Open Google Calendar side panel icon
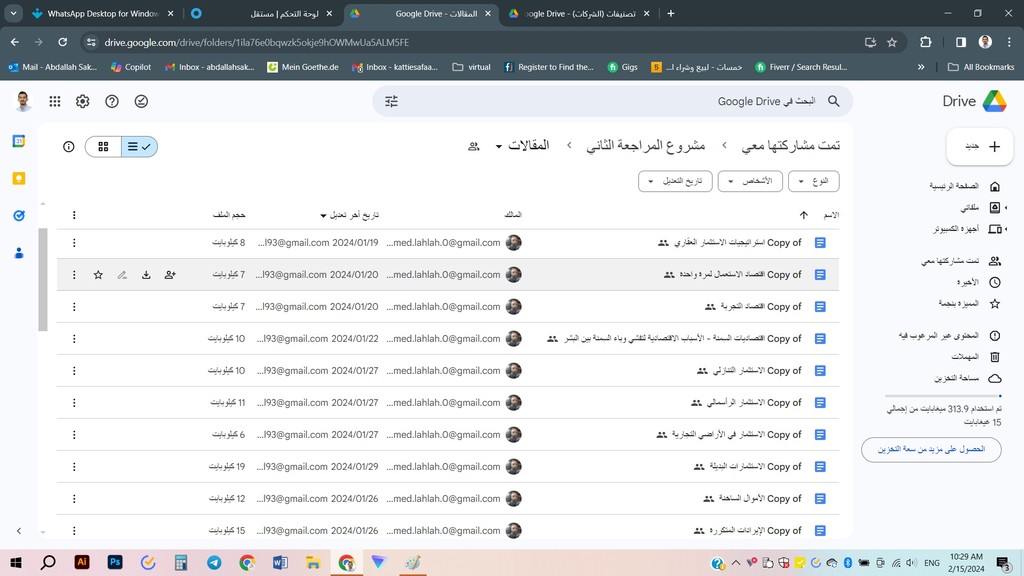The image size is (1024, 576). pos(19,141)
